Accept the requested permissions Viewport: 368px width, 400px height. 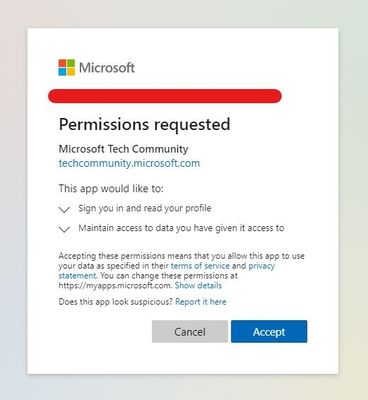click(269, 332)
